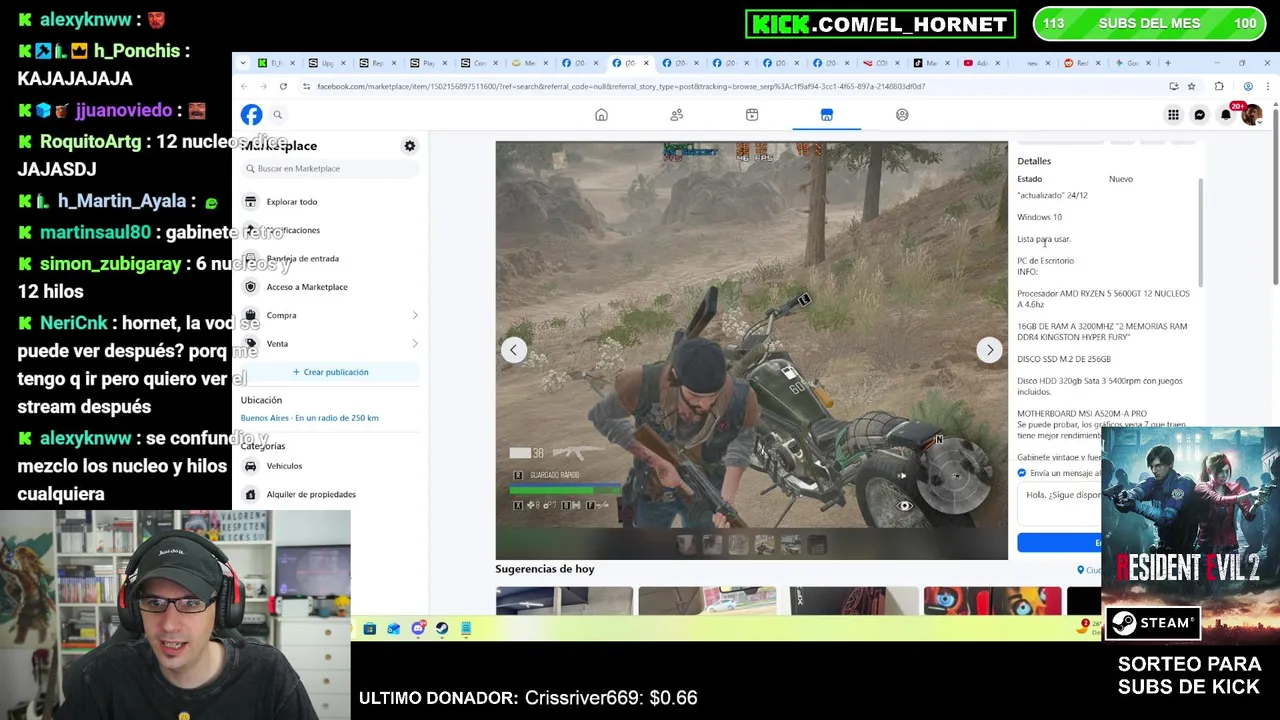Open the Marketplace settings gear
This screenshot has width=1280, height=720.
tap(409, 146)
